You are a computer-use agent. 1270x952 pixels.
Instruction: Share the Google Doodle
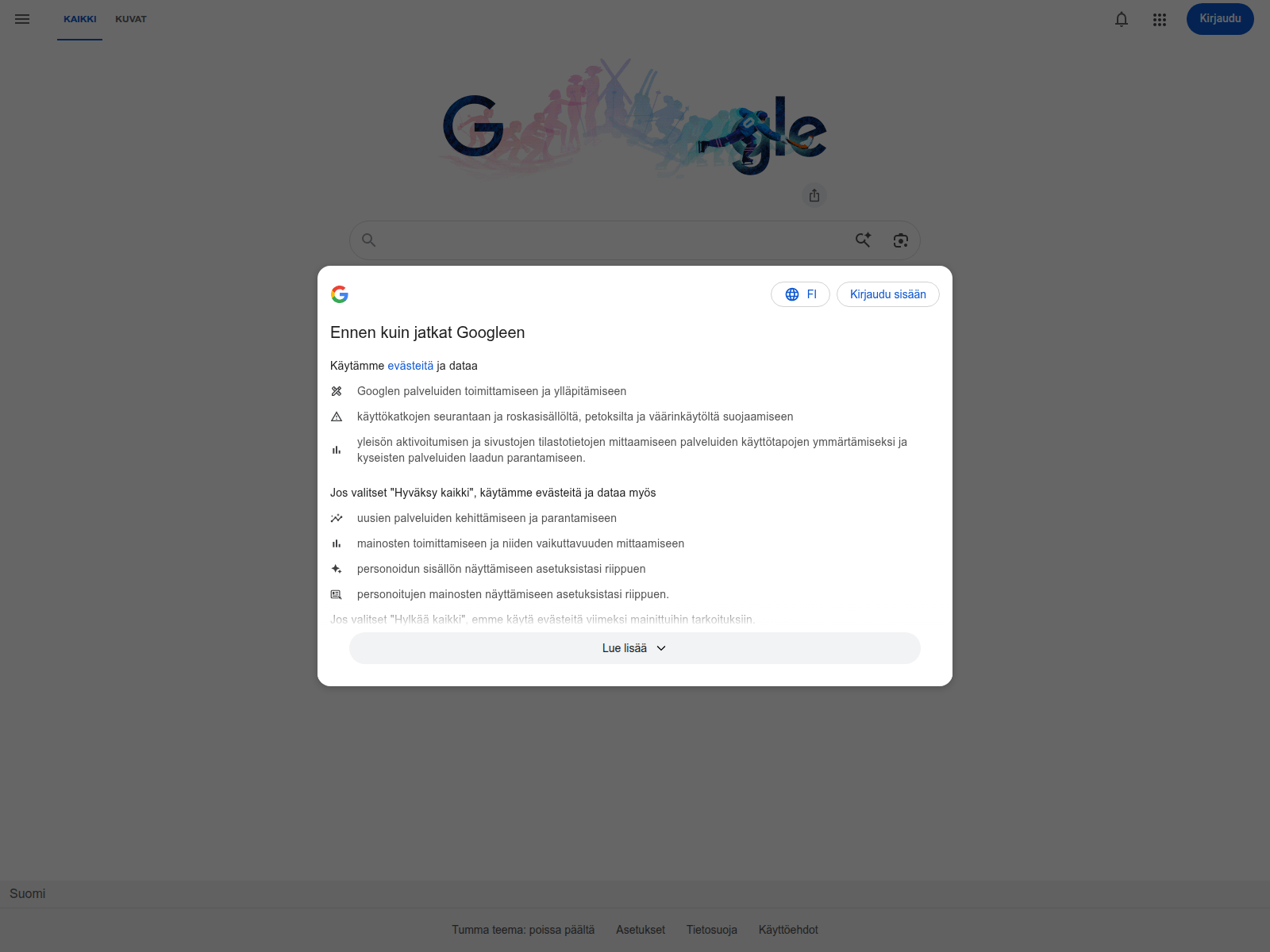click(x=814, y=195)
